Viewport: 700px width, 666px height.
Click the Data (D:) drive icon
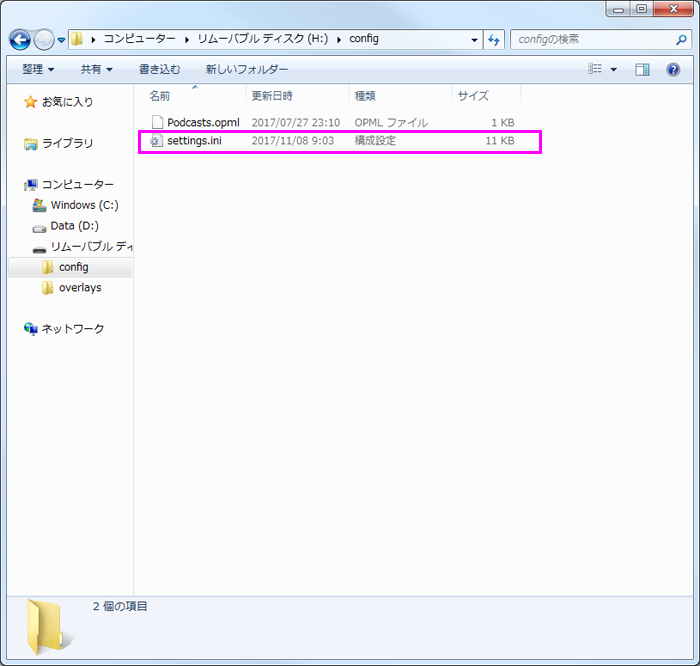[39, 228]
